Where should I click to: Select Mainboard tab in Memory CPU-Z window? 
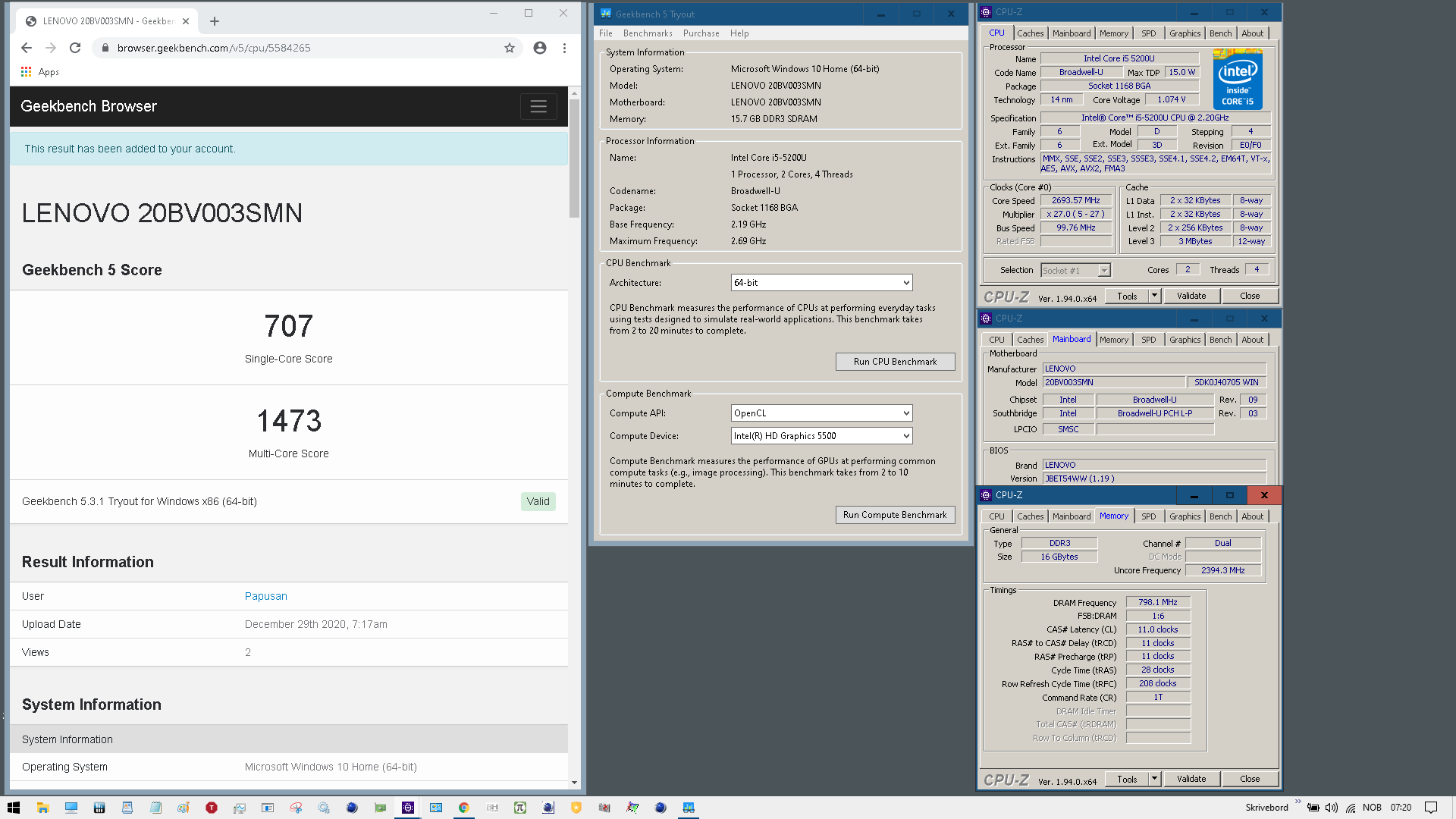point(1072,516)
